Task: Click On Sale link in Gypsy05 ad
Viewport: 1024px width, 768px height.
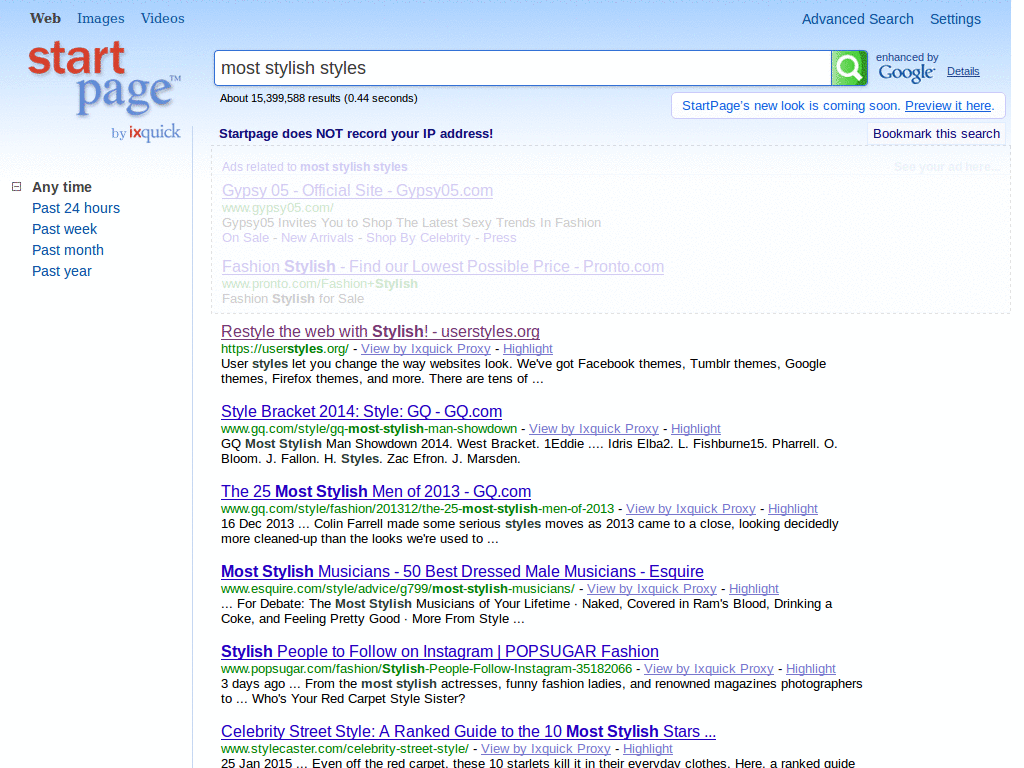Action: click(x=246, y=238)
